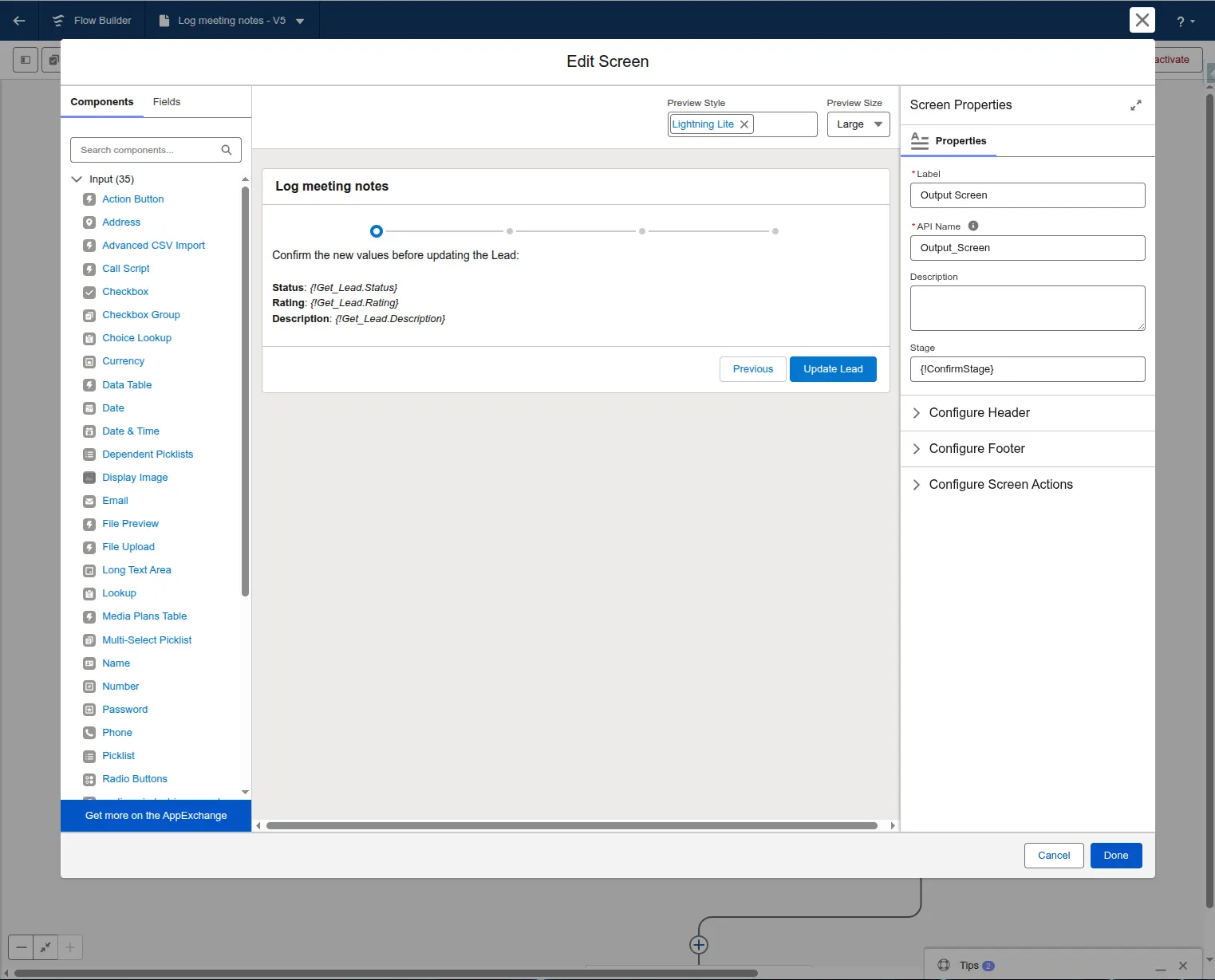Click inside the Description text area
The width and height of the screenshot is (1215, 980).
[1027, 308]
